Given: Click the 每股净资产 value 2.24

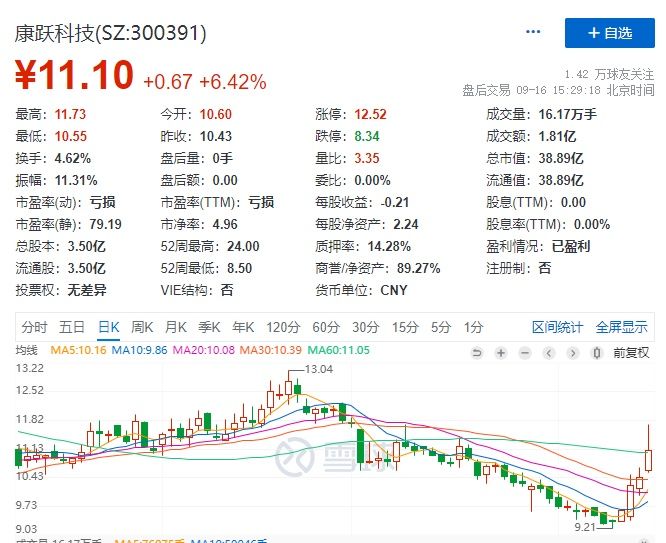Looking at the screenshot, I should tap(406, 224).
